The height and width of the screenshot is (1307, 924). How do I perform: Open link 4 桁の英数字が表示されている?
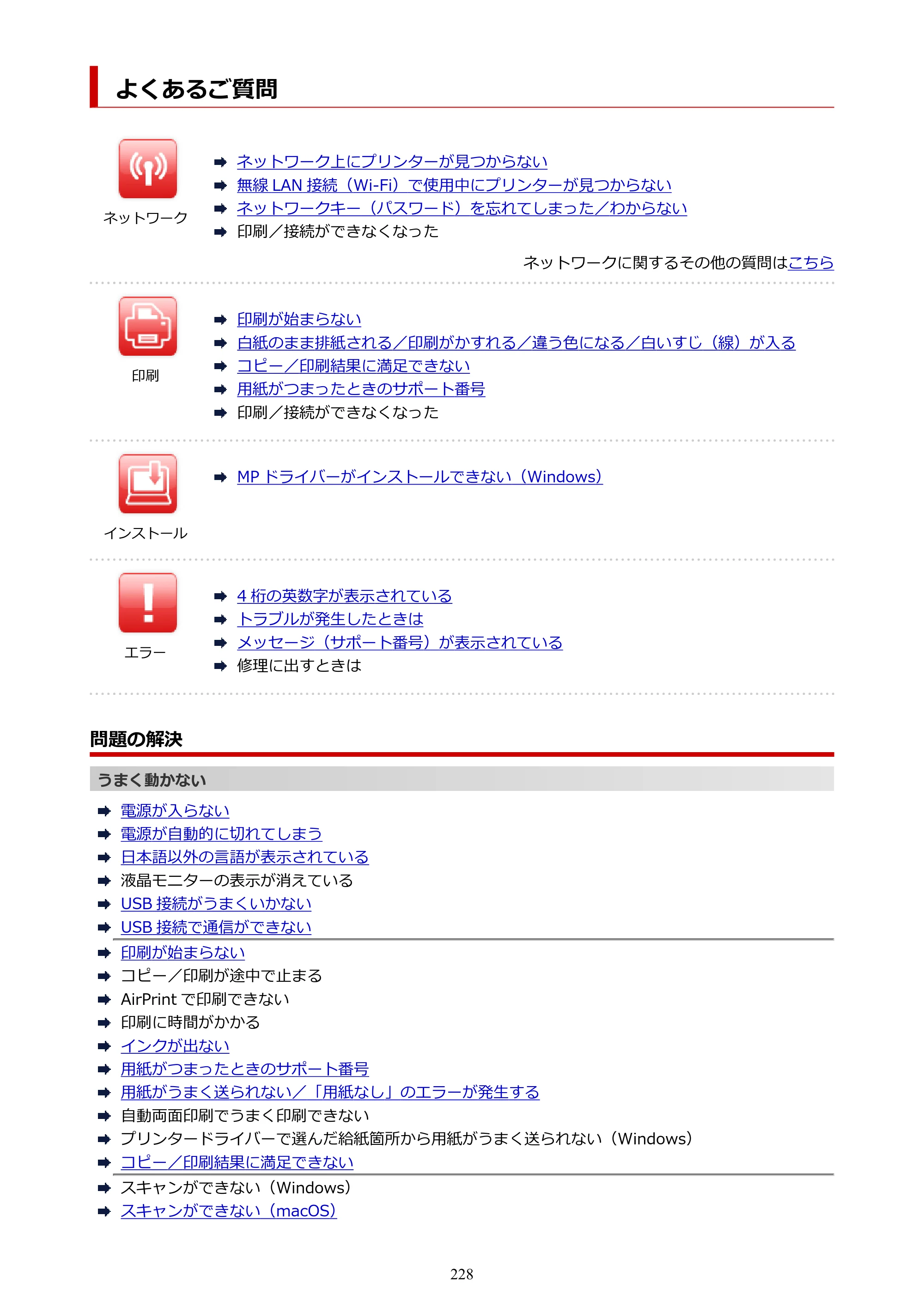click(345, 596)
